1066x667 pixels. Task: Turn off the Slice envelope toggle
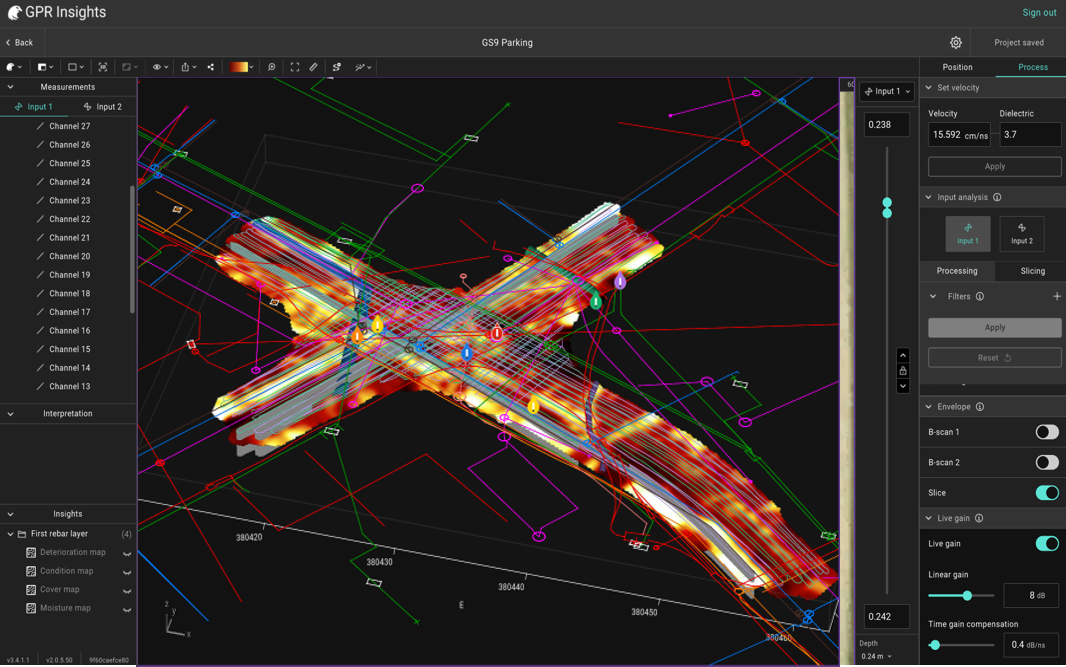click(1046, 493)
